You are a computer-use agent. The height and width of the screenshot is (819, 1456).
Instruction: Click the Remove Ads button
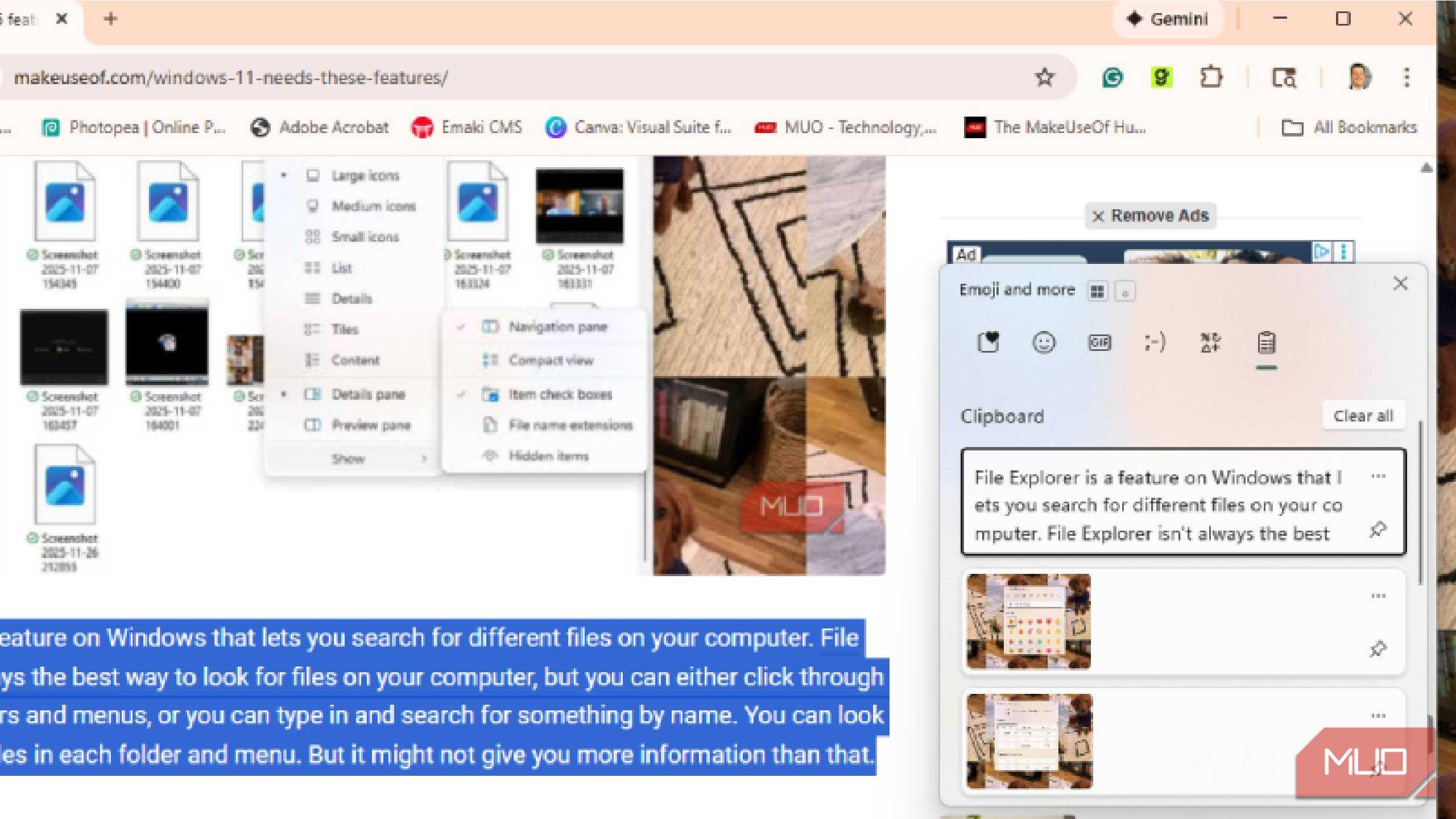[x=1151, y=216]
